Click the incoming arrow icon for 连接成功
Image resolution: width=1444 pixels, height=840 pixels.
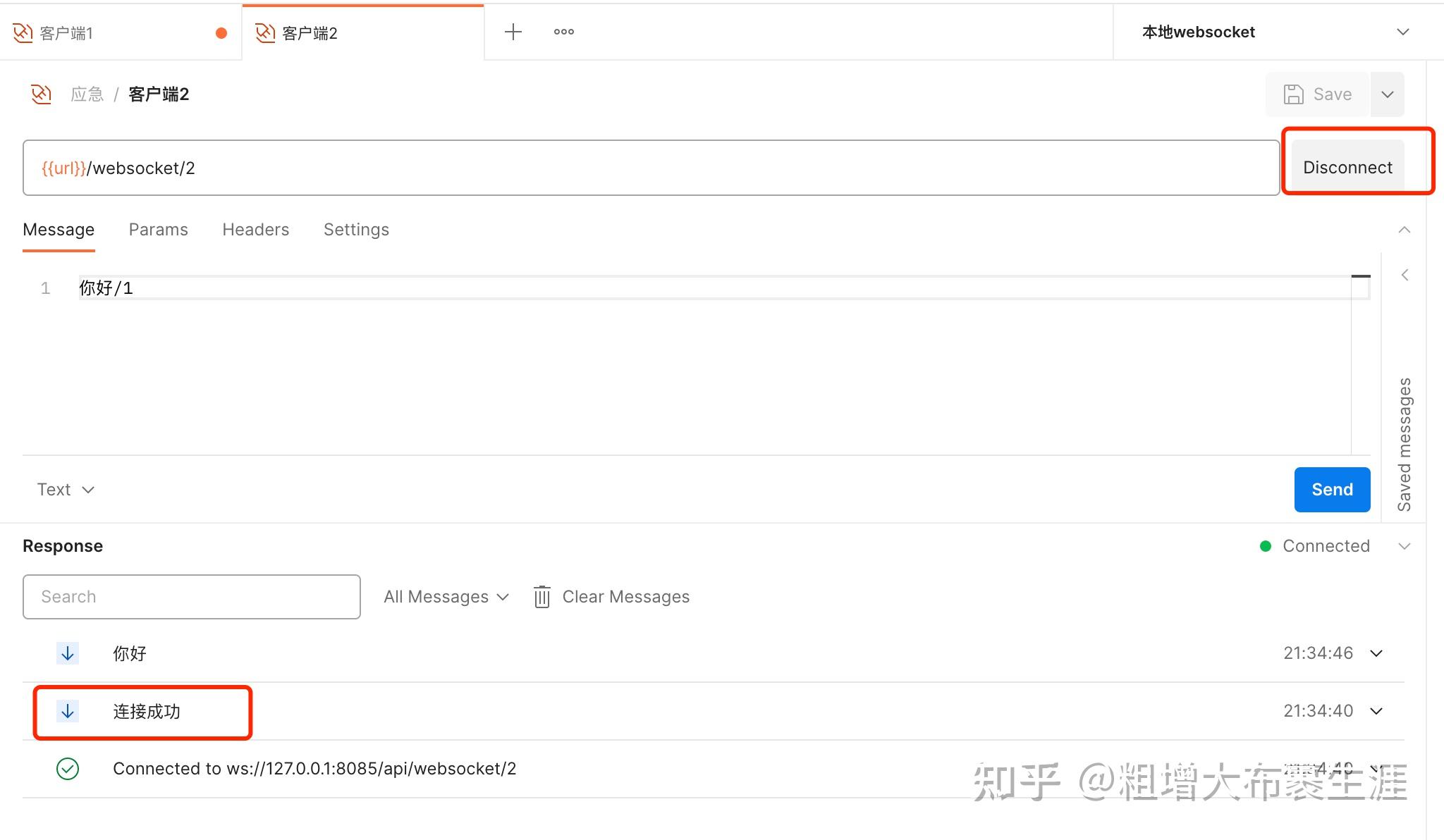coord(68,712)
